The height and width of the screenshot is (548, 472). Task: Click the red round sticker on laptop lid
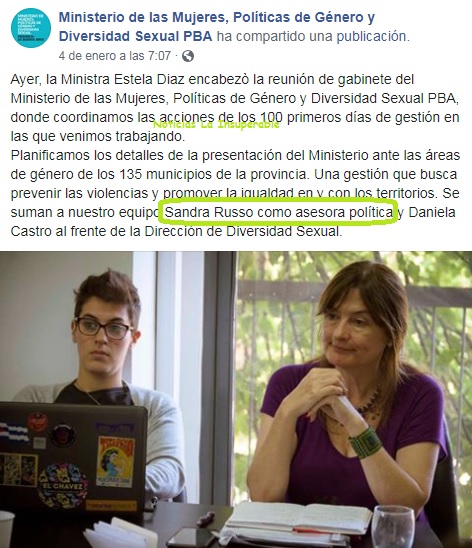37,421
